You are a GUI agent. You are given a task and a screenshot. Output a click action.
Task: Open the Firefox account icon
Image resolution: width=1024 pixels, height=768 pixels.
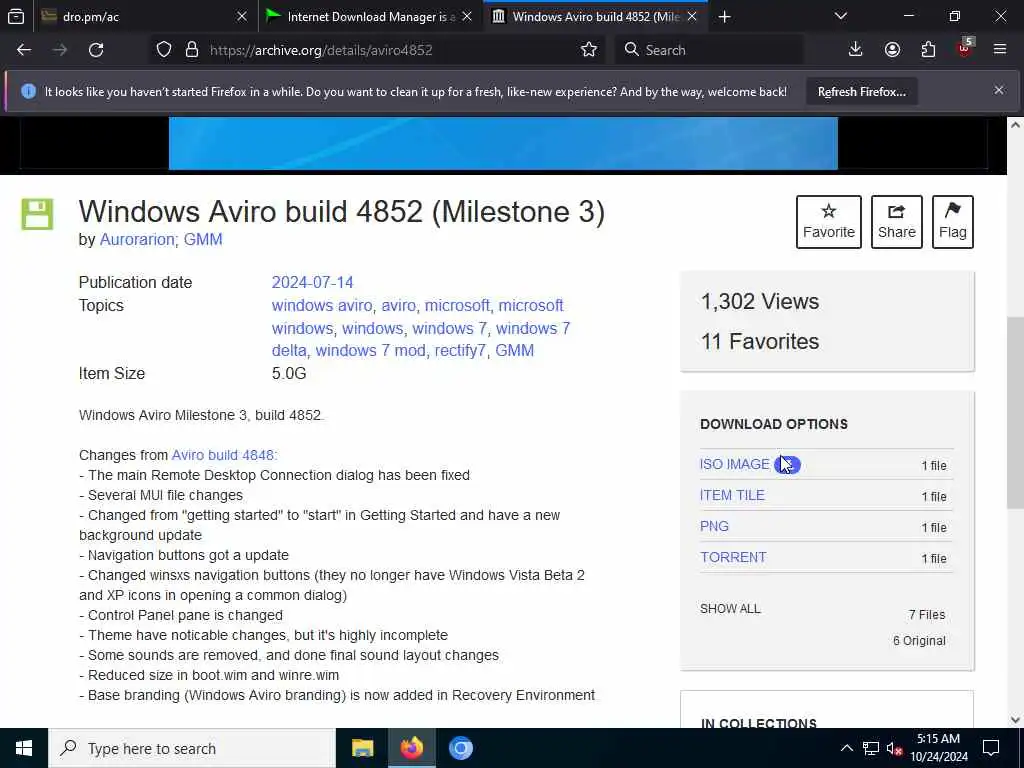pyautogui.click(x=892, y=50)
